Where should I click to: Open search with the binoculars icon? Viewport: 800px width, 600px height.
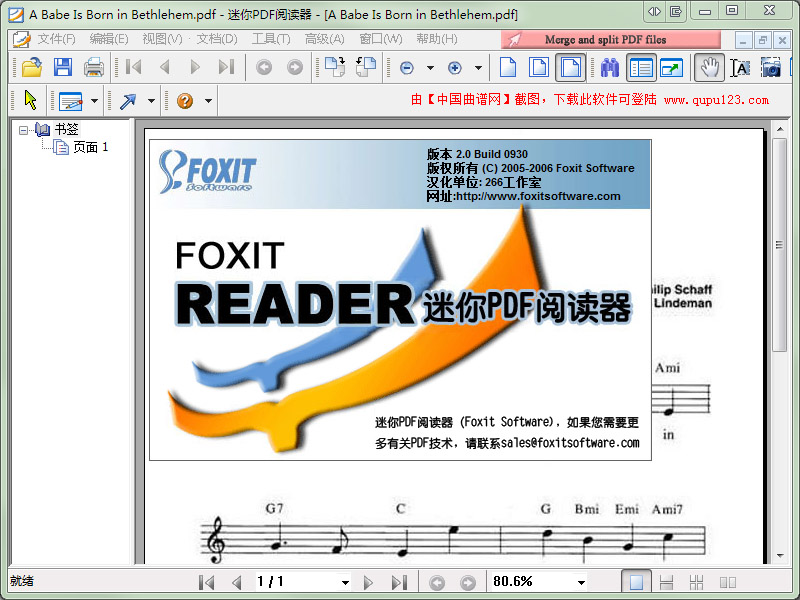click(610, 68)
